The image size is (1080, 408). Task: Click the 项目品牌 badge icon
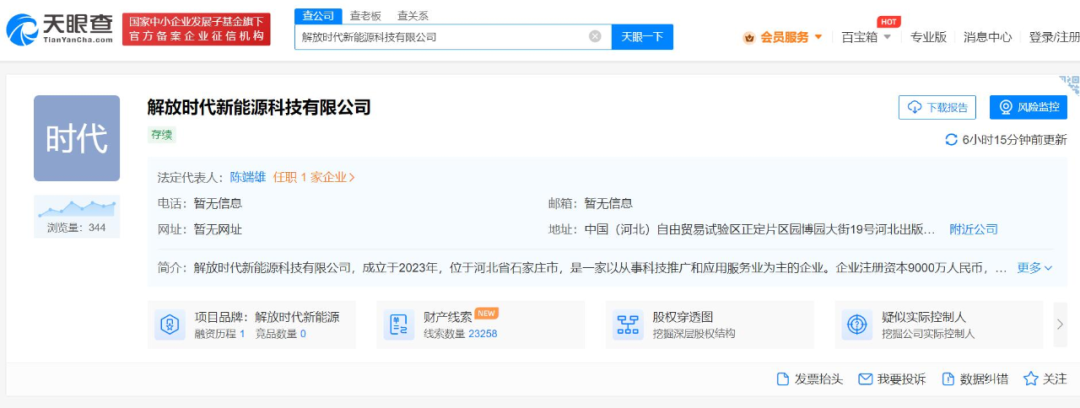point(169,325)
